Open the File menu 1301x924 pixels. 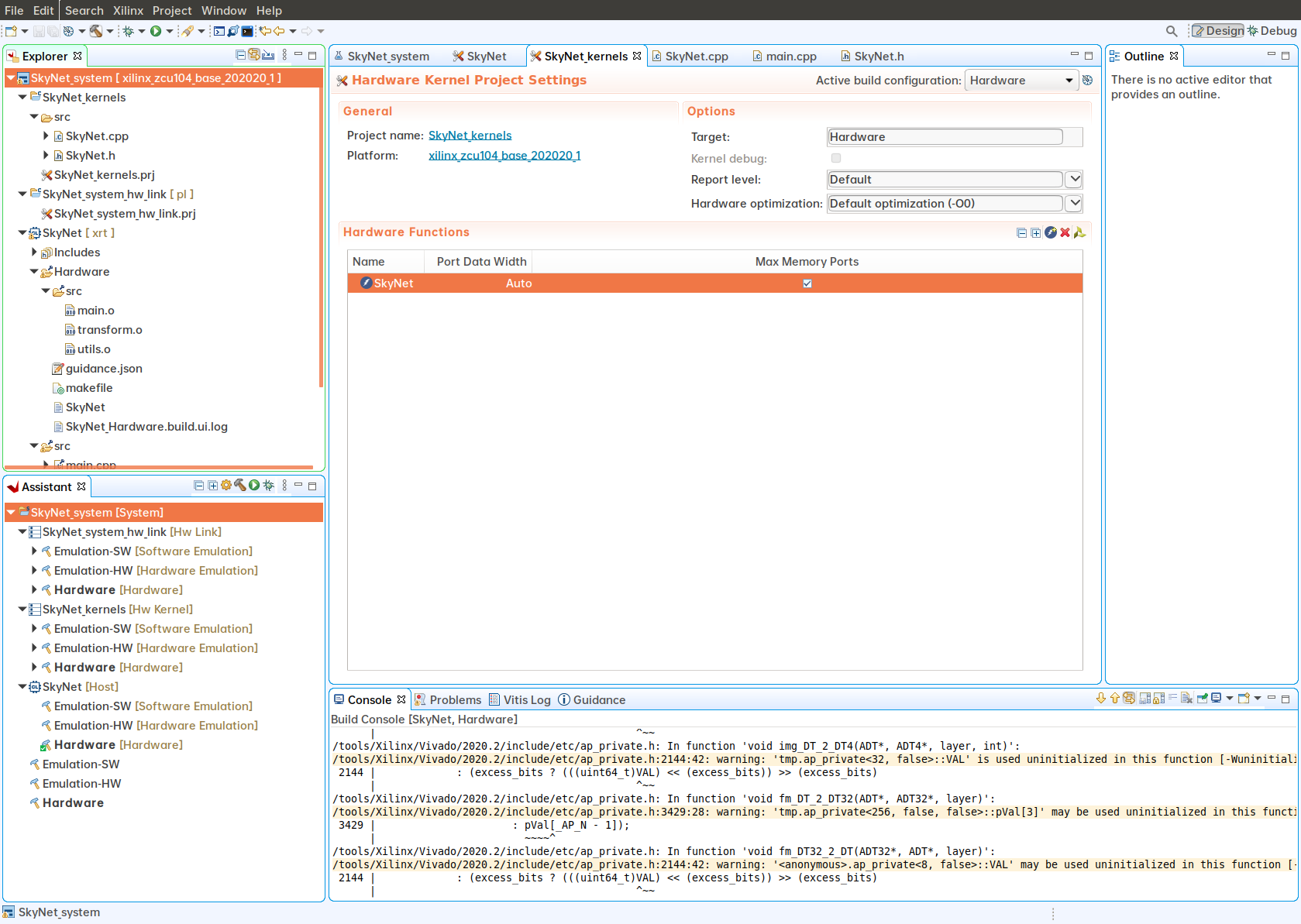[x=14, y=10]
